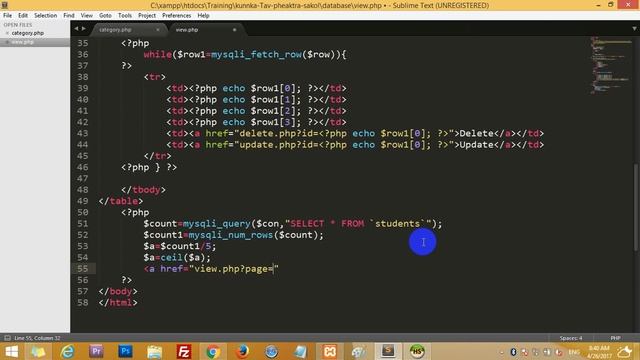This screenshot has width=640, height=360.
Task: Click 'mysqli_num_rows' on line 52
Action: coord(231,235)
